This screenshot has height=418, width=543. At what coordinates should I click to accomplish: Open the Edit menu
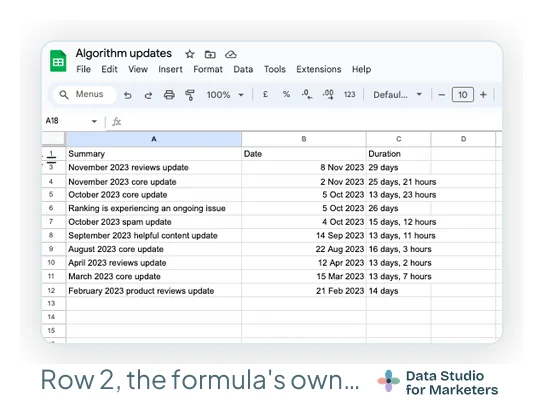[x=109, y=69]
